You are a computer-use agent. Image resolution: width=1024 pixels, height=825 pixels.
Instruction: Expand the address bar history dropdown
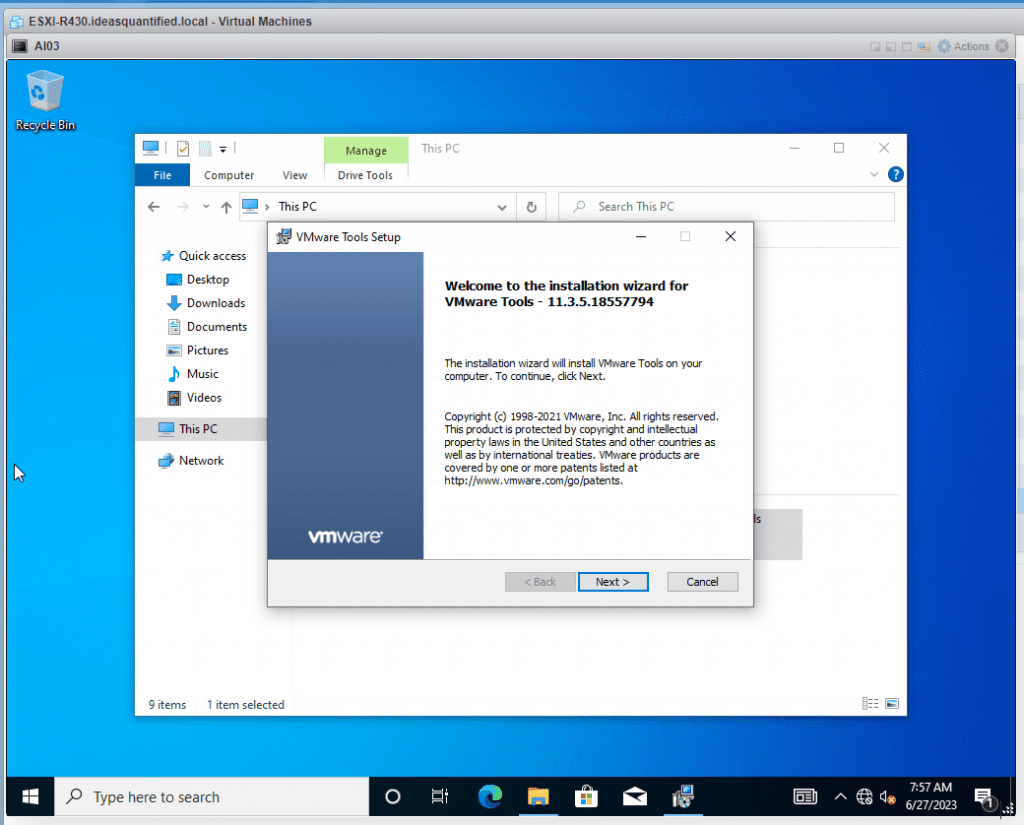click(502, 207)
